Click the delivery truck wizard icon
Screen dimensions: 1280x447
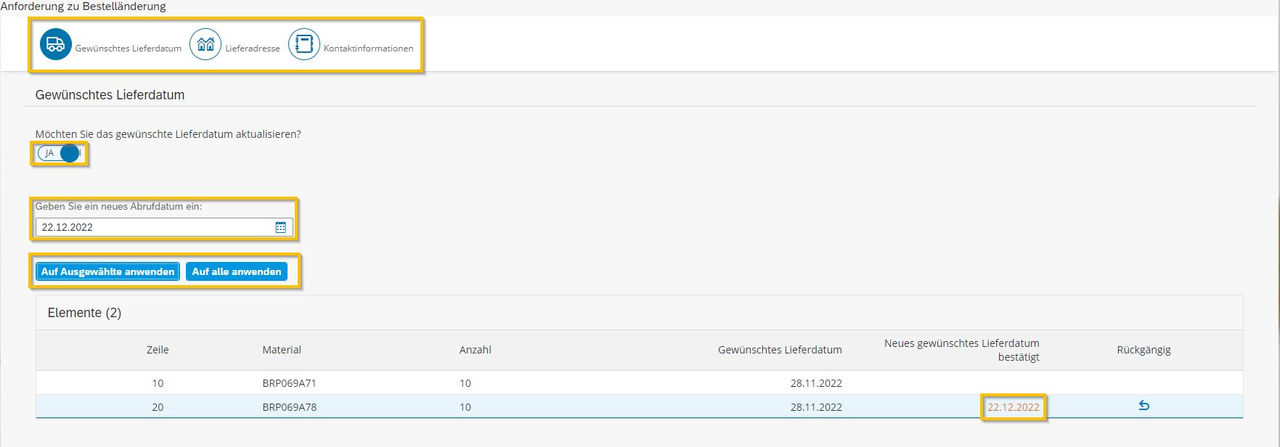56,45
